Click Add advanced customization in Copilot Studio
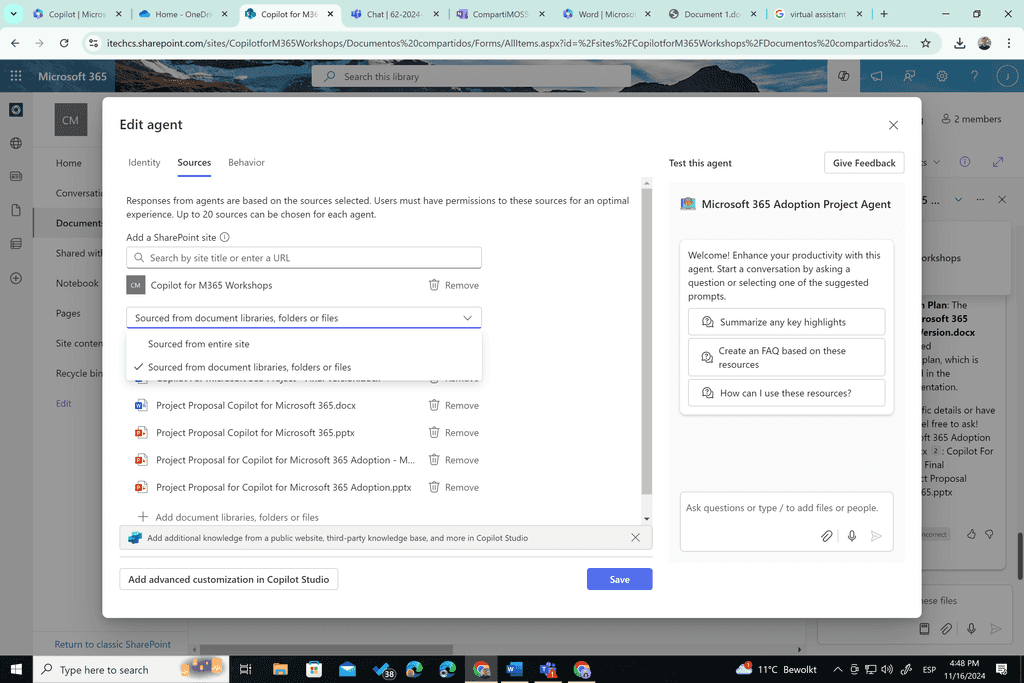Viewport: 1024px width, 683px height. tap(229, 580)
